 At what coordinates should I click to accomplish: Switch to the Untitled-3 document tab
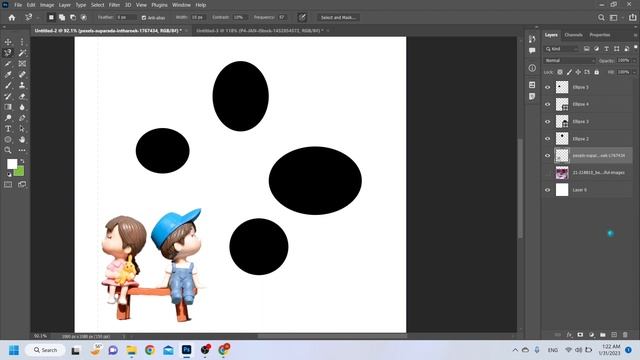[x=260, y=31]
